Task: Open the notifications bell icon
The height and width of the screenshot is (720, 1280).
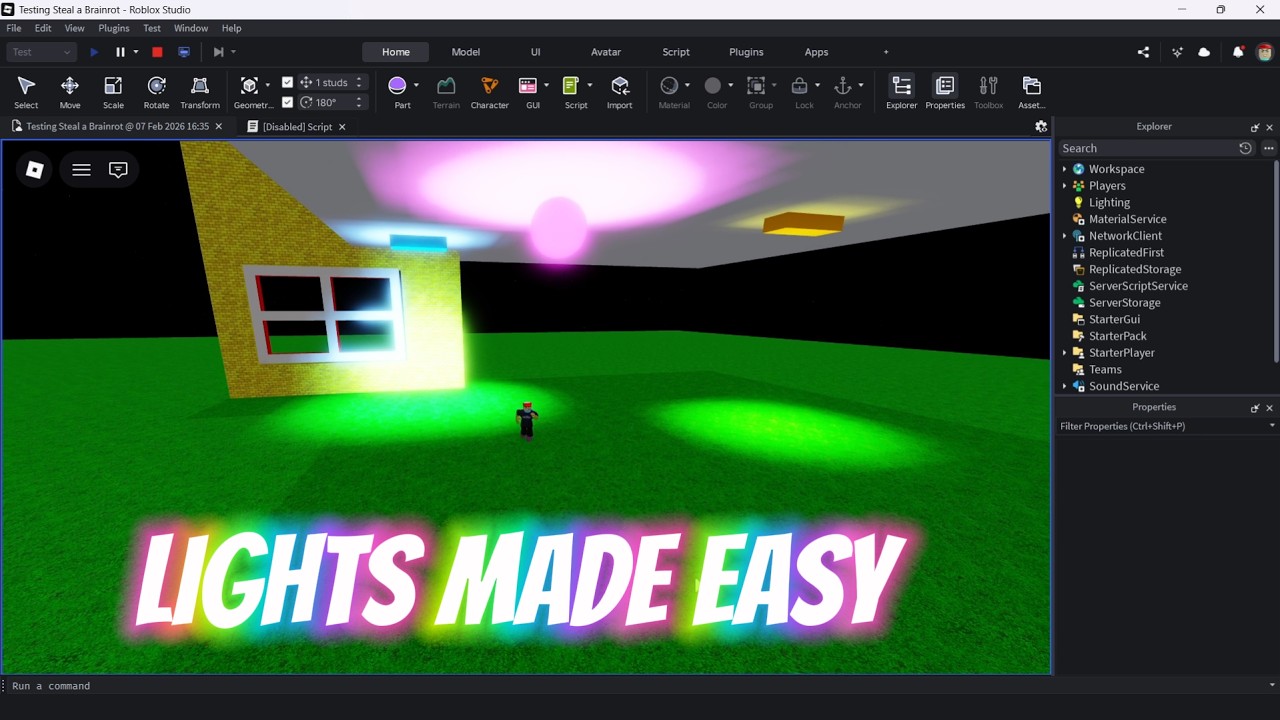Action: pos(1238,52)
